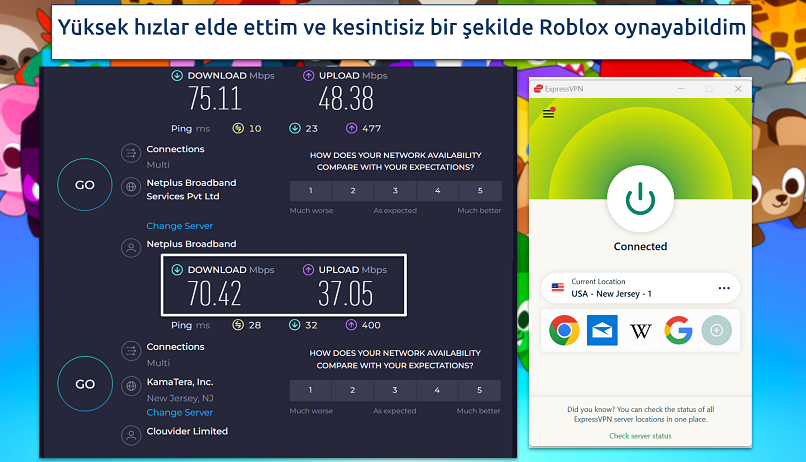The image size is (806, 462).
Task: Open the ExpressVPN hamburger menu
Action: [548, 113]
